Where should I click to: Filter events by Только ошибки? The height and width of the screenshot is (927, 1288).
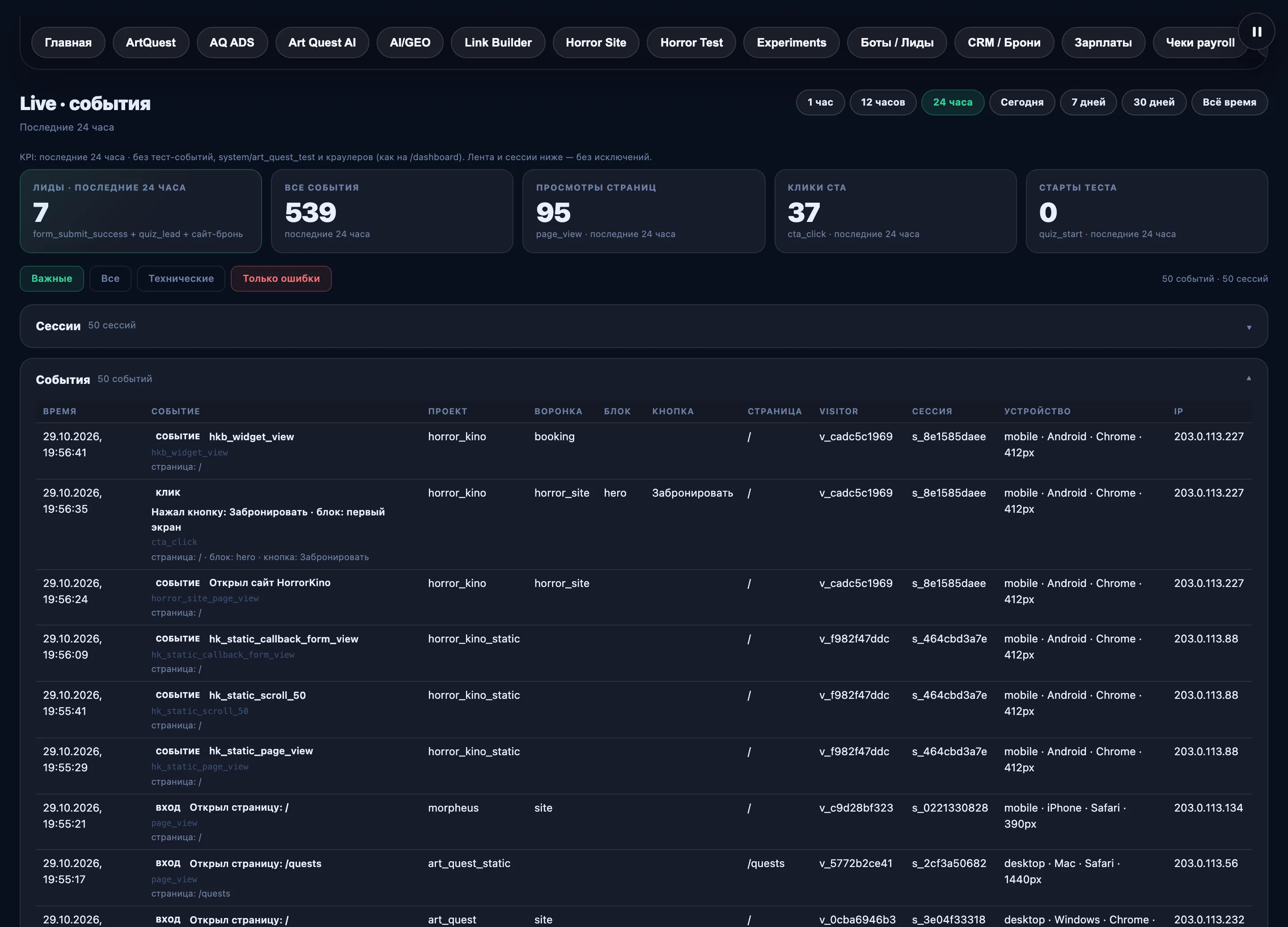coord(281,278)
